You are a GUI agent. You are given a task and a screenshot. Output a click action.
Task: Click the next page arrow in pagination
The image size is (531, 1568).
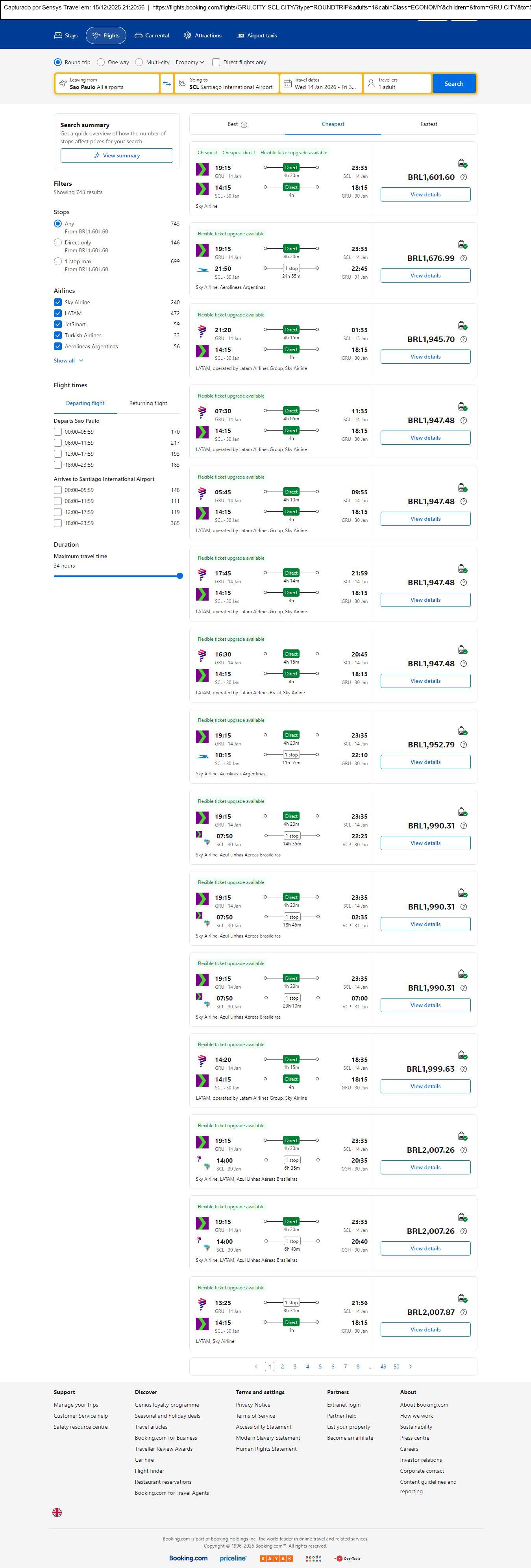(411, 1366)
